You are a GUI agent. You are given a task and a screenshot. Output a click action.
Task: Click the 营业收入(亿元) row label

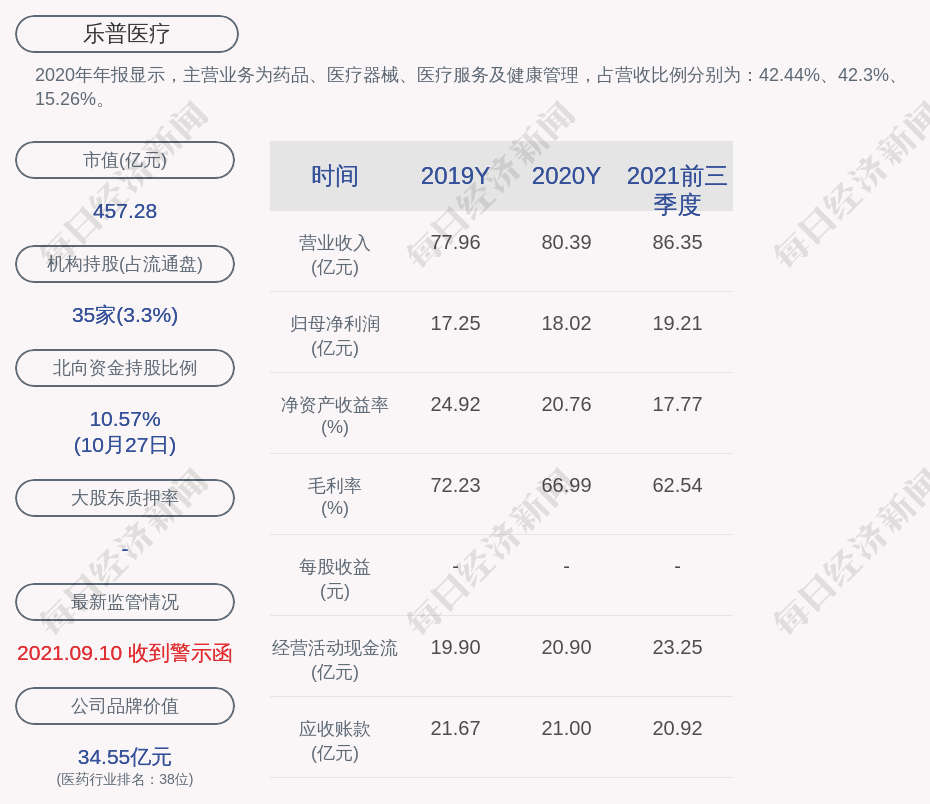pyautogui.click(x=334, y=255)
